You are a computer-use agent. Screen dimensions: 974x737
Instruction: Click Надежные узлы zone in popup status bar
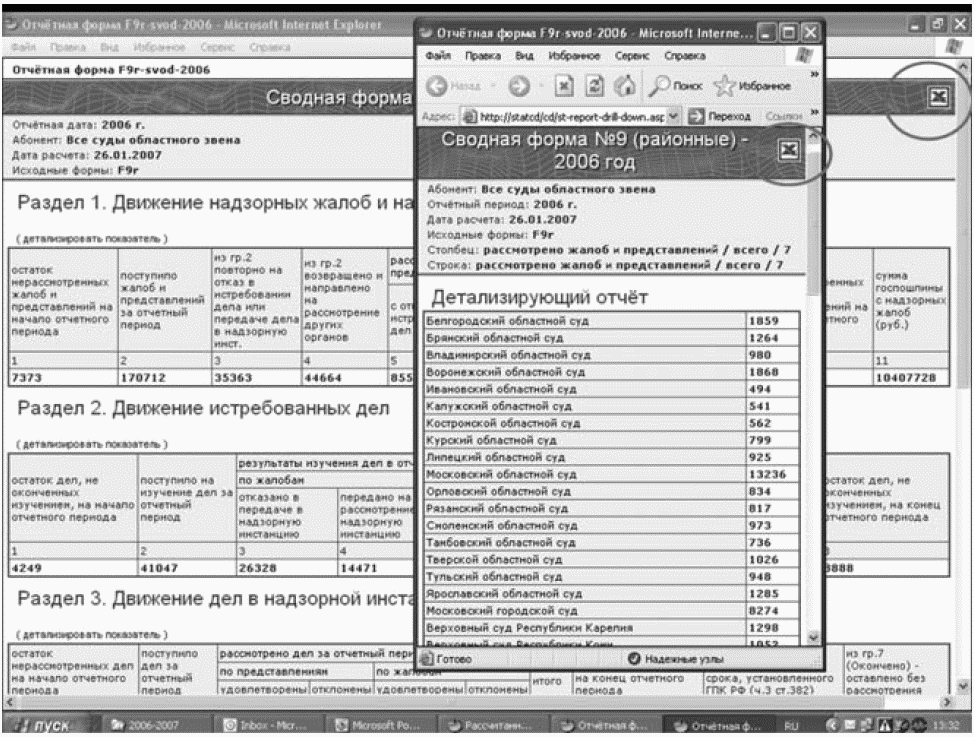click(x=676, y=659)
